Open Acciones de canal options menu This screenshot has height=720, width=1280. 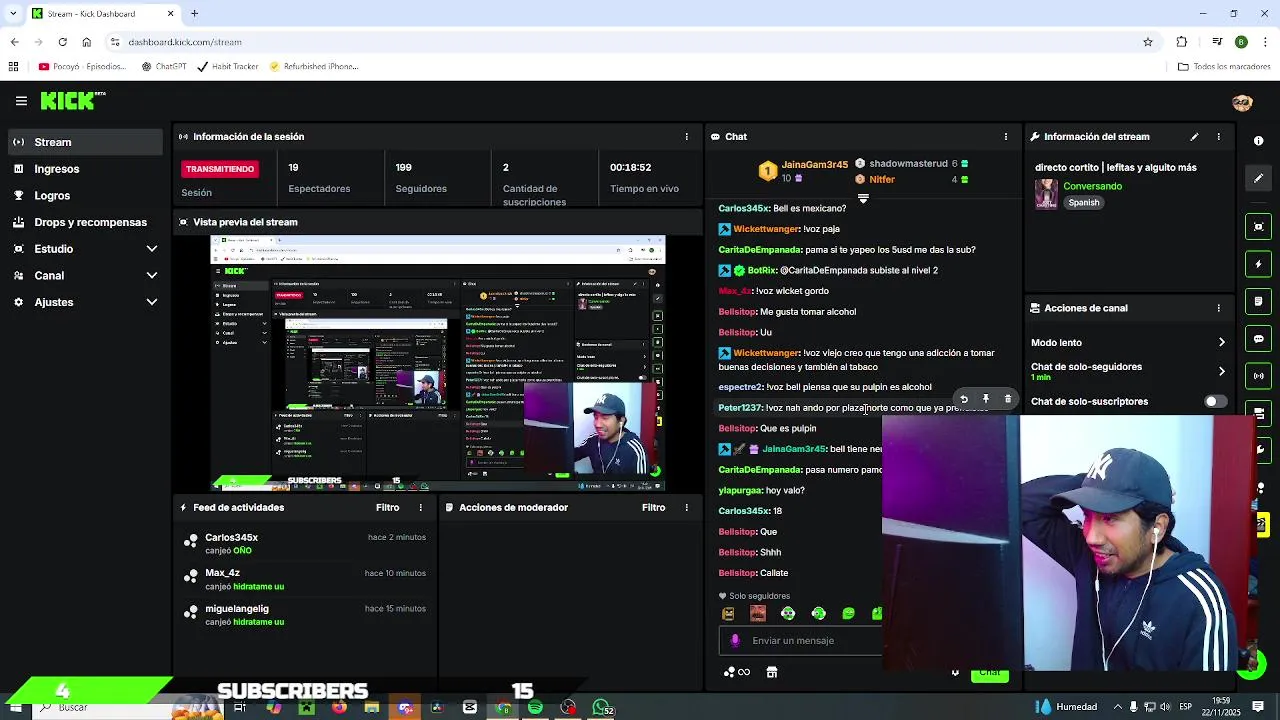tap(1218, 308)
